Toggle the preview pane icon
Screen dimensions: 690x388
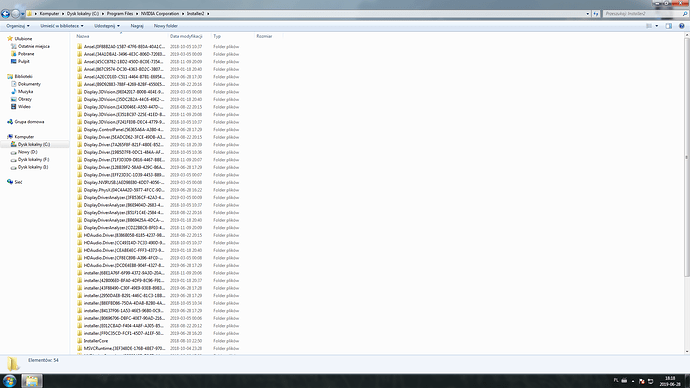pos(668,26)
